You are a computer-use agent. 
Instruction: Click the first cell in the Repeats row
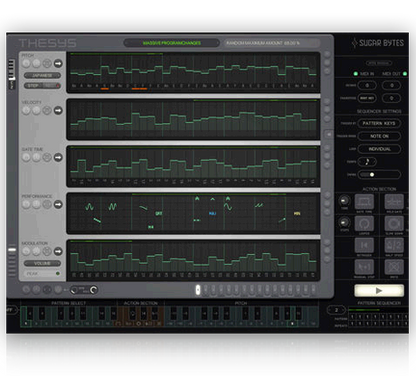pos(352,323)
